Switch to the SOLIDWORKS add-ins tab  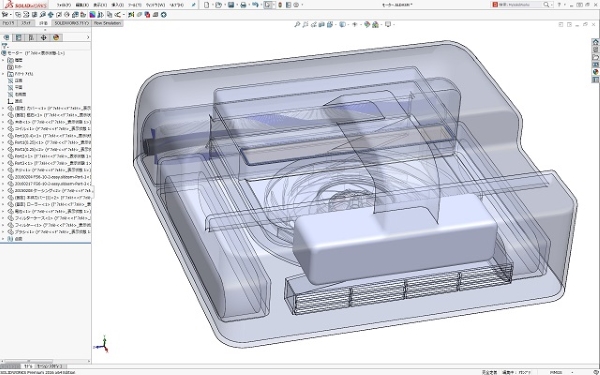(x=71, y=23)
